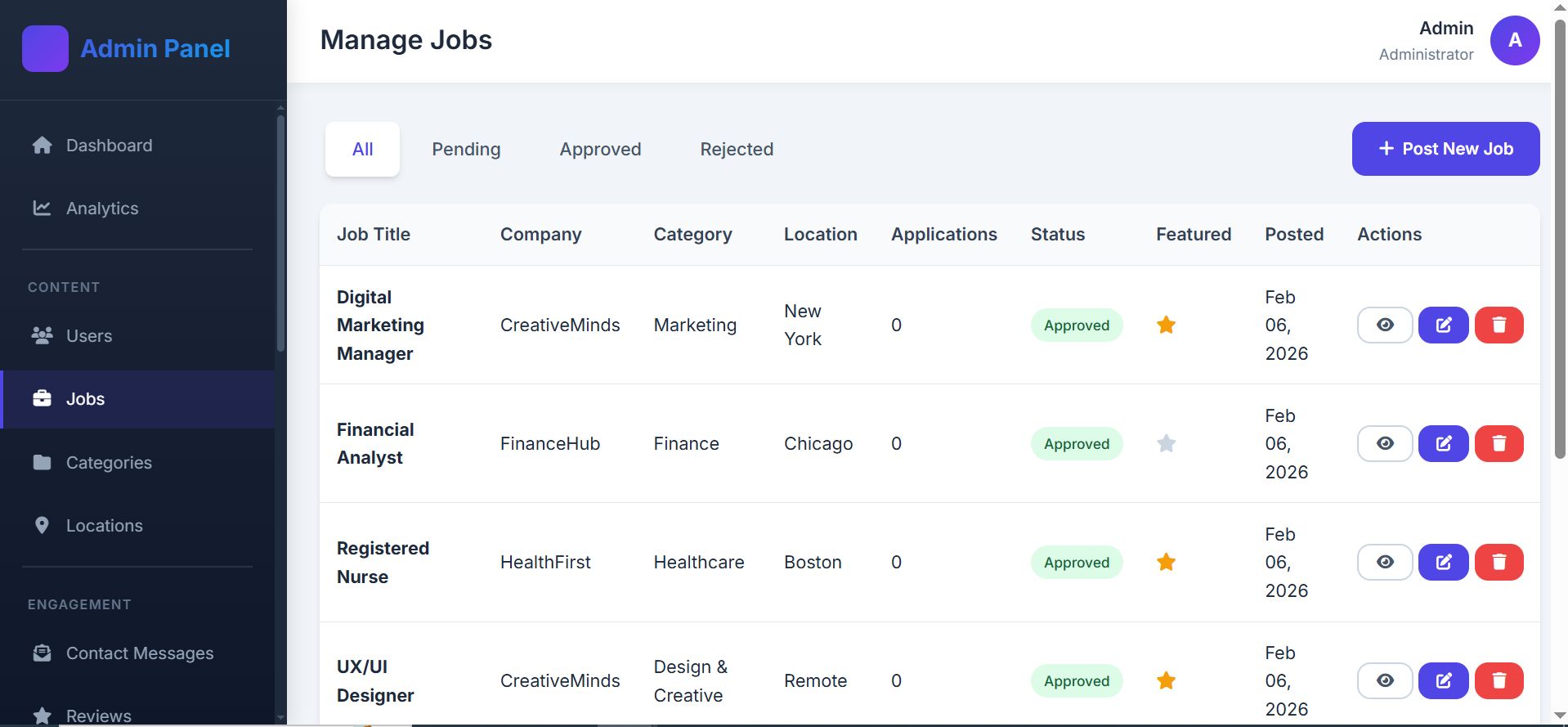Click the admin avatar circle
Image resolution: width=1568 pixels, height=727 pixels.
tap(1514, 40)
